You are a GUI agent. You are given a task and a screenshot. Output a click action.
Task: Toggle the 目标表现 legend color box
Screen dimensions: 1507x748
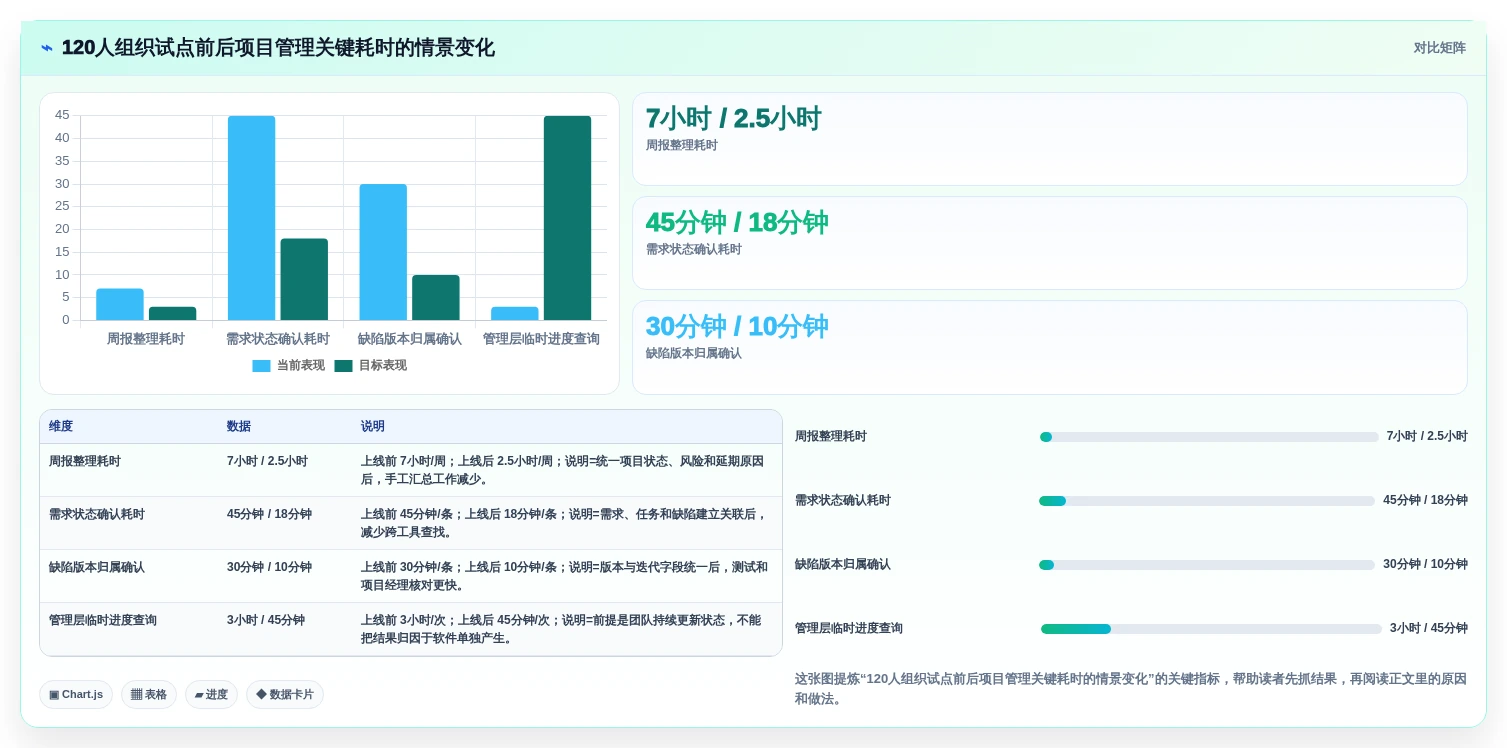click(x=343, y=366)
